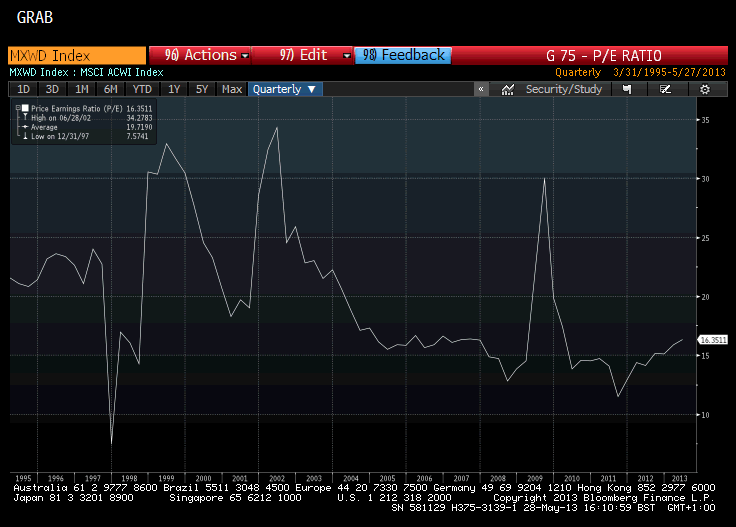Click the Security/Study chart icon

click(508, 89)
